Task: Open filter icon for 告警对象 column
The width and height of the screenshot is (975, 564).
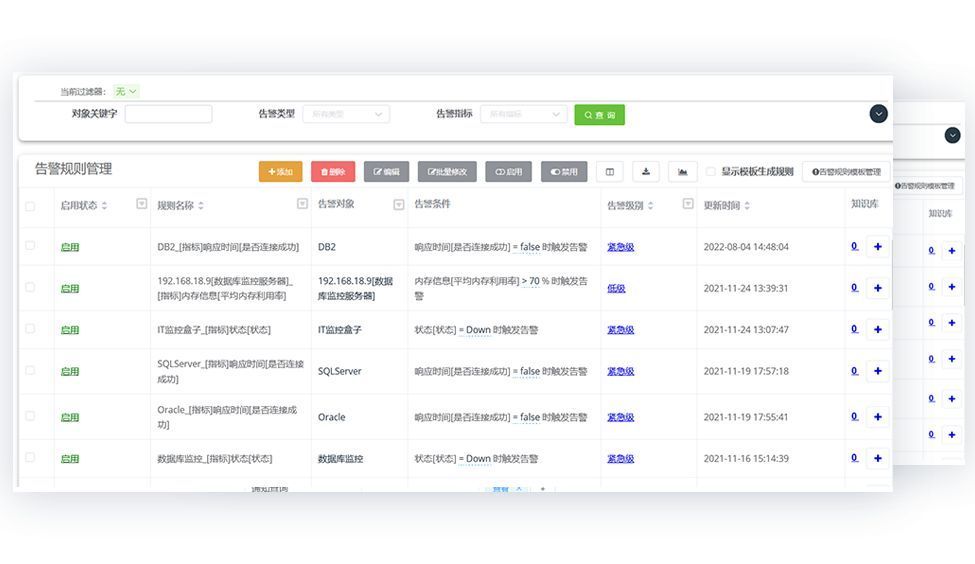Action: coord(399,205)
